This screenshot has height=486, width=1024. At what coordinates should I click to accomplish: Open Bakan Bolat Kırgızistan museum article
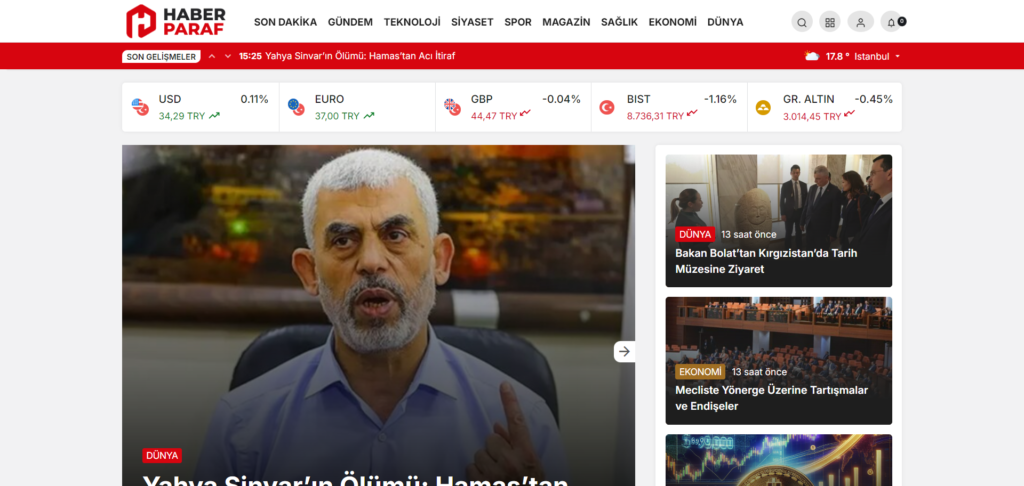point(766,261)
